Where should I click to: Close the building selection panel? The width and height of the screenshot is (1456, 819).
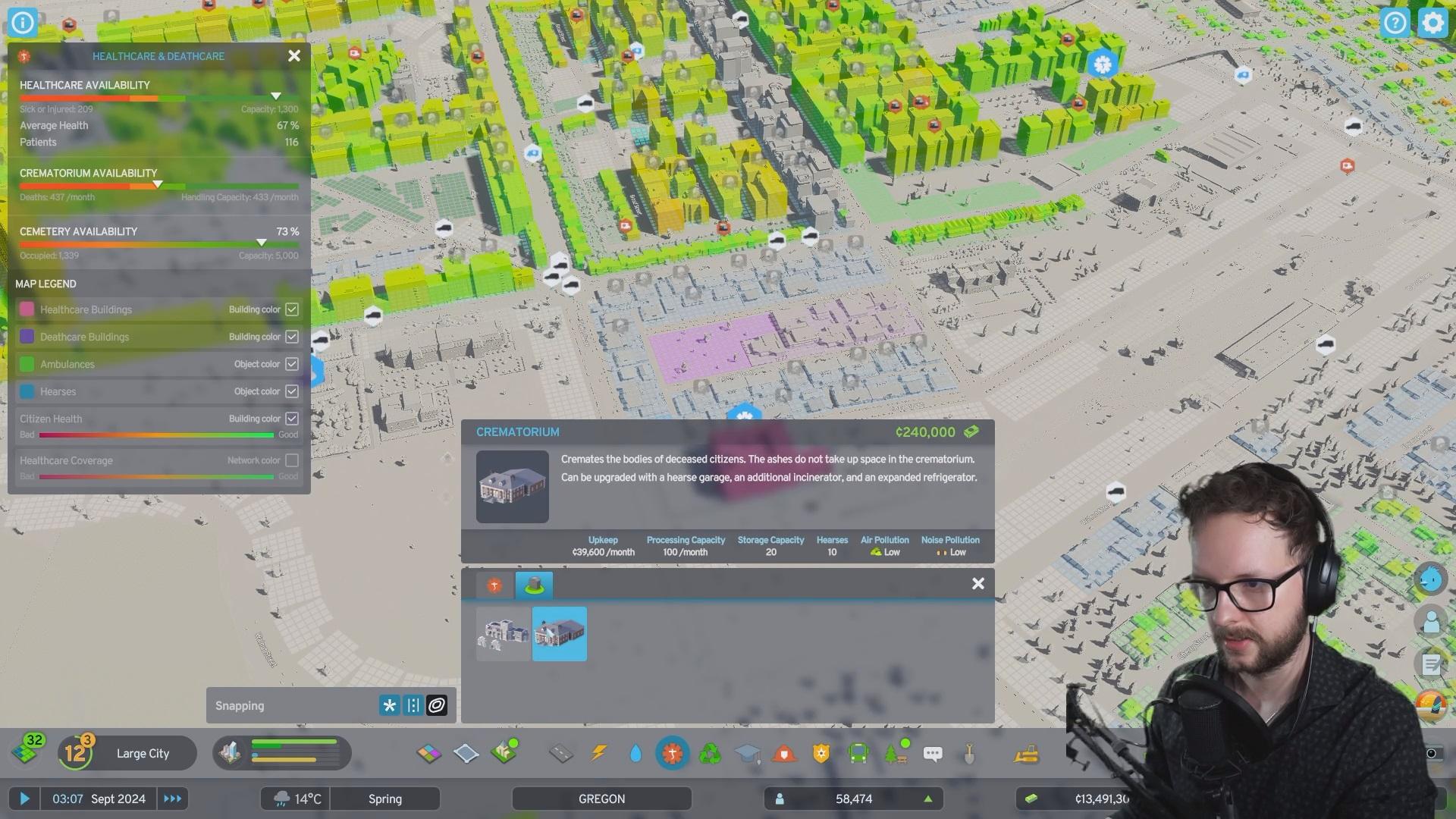coord(978,583)
